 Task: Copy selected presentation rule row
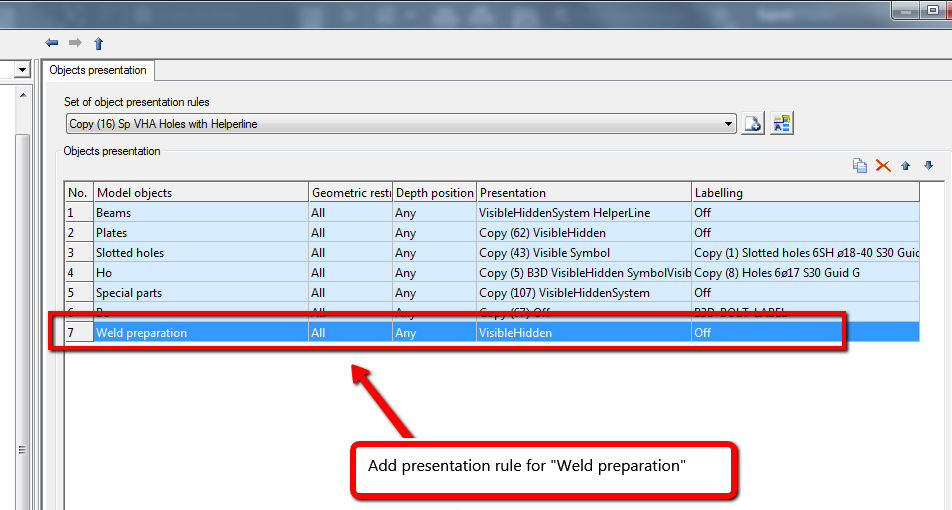(860, 165)
